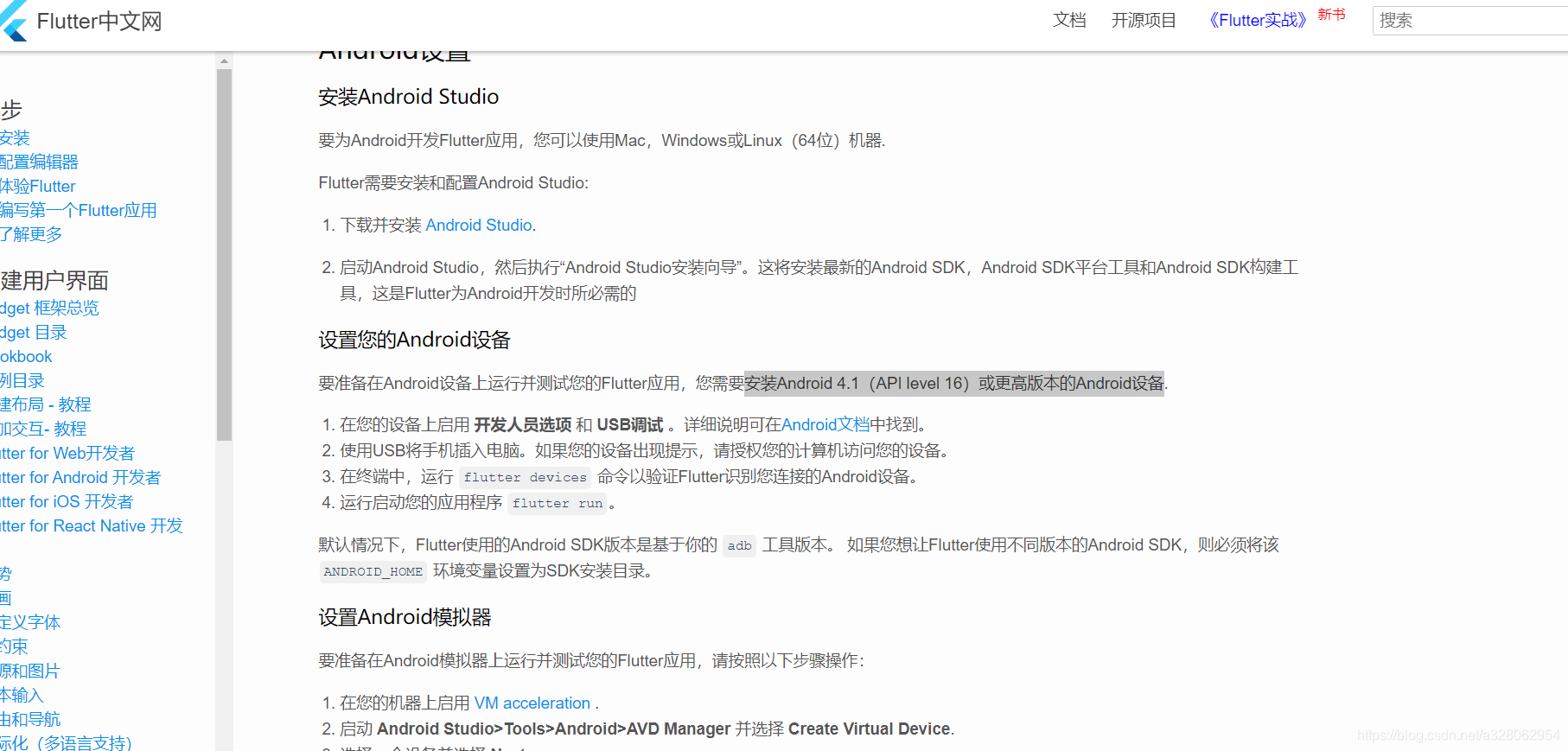1568x751 pixels.
Task: Open sidebar link ending 源和图片
Action: tap(30, 671)
